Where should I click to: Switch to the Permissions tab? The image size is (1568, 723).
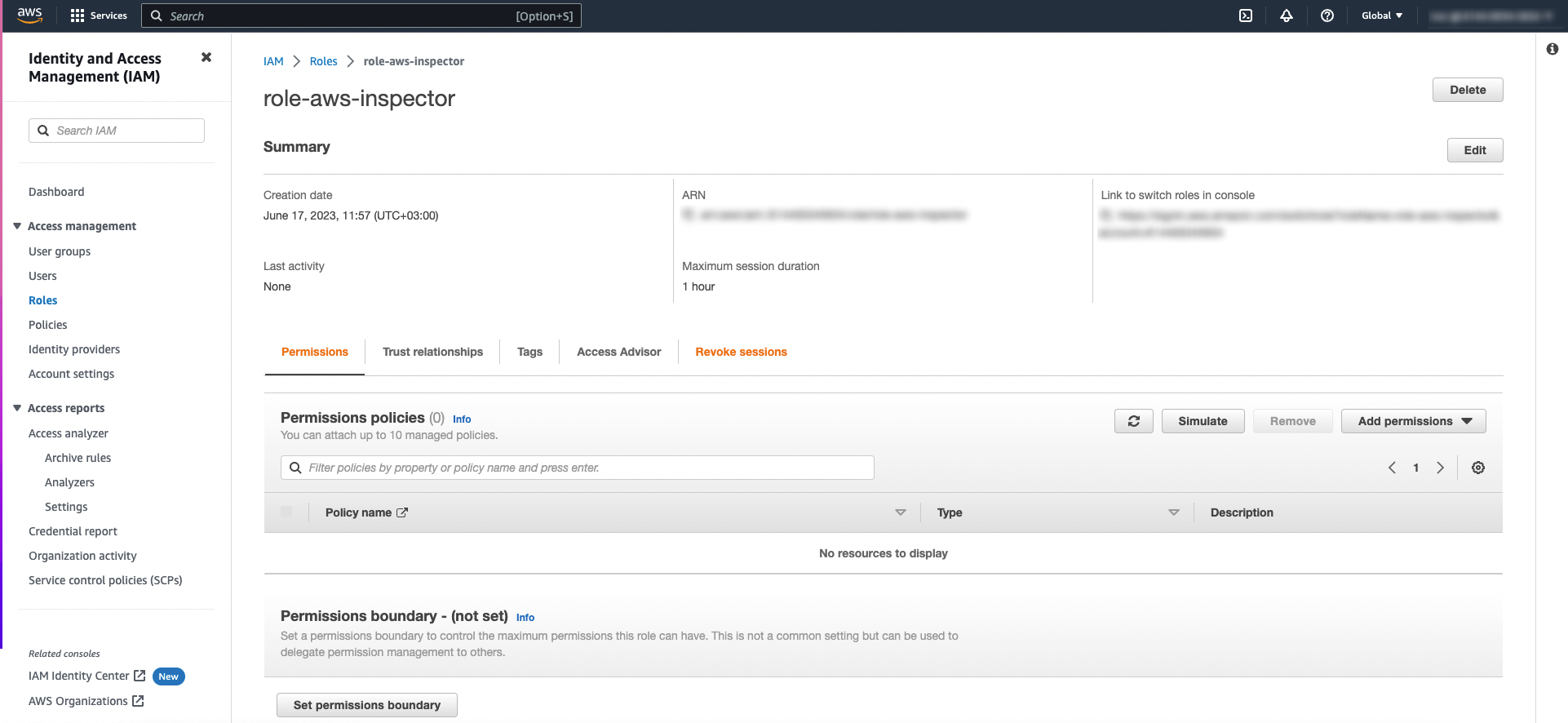[315, 352]
